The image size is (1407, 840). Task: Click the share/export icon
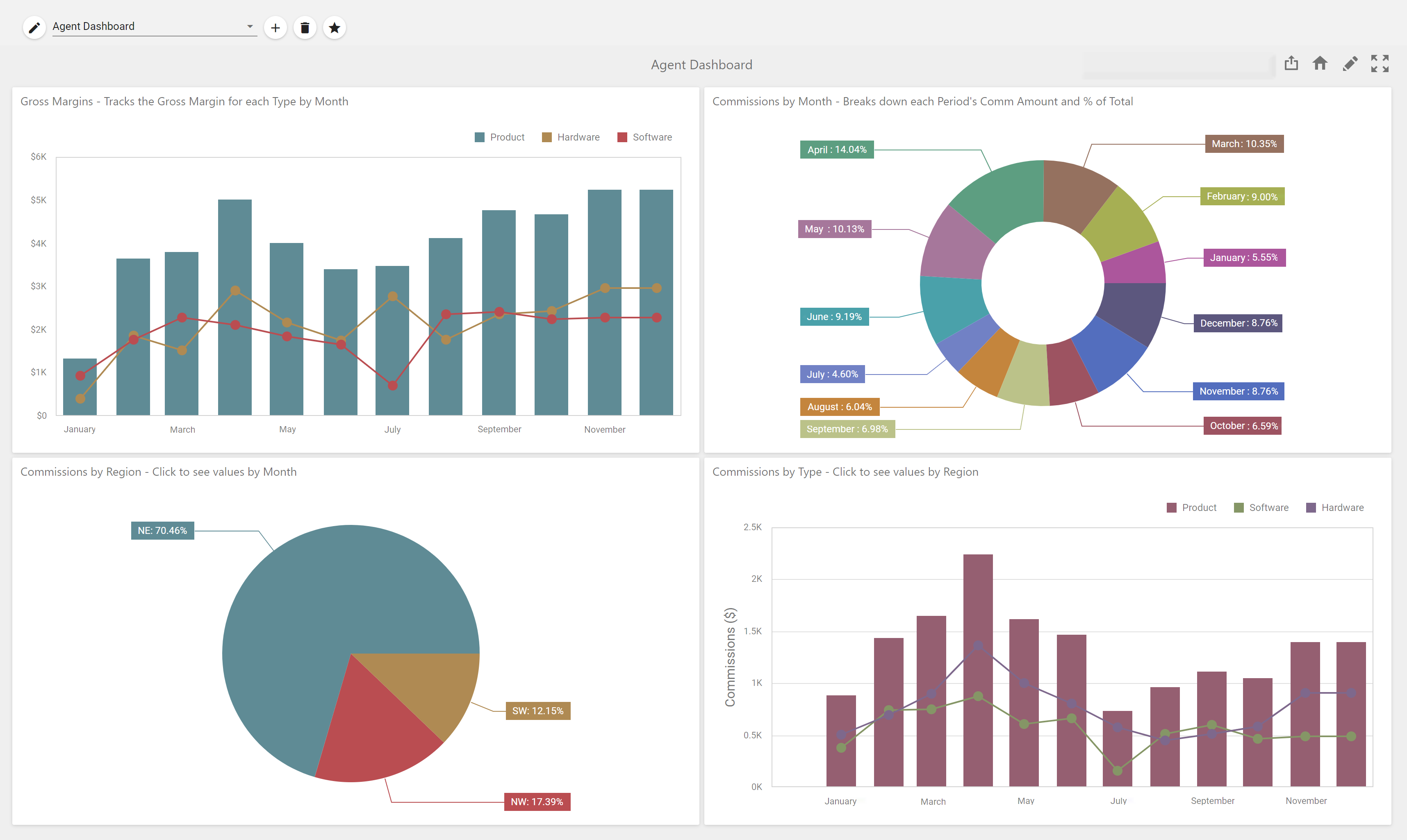coord(1291,63)
